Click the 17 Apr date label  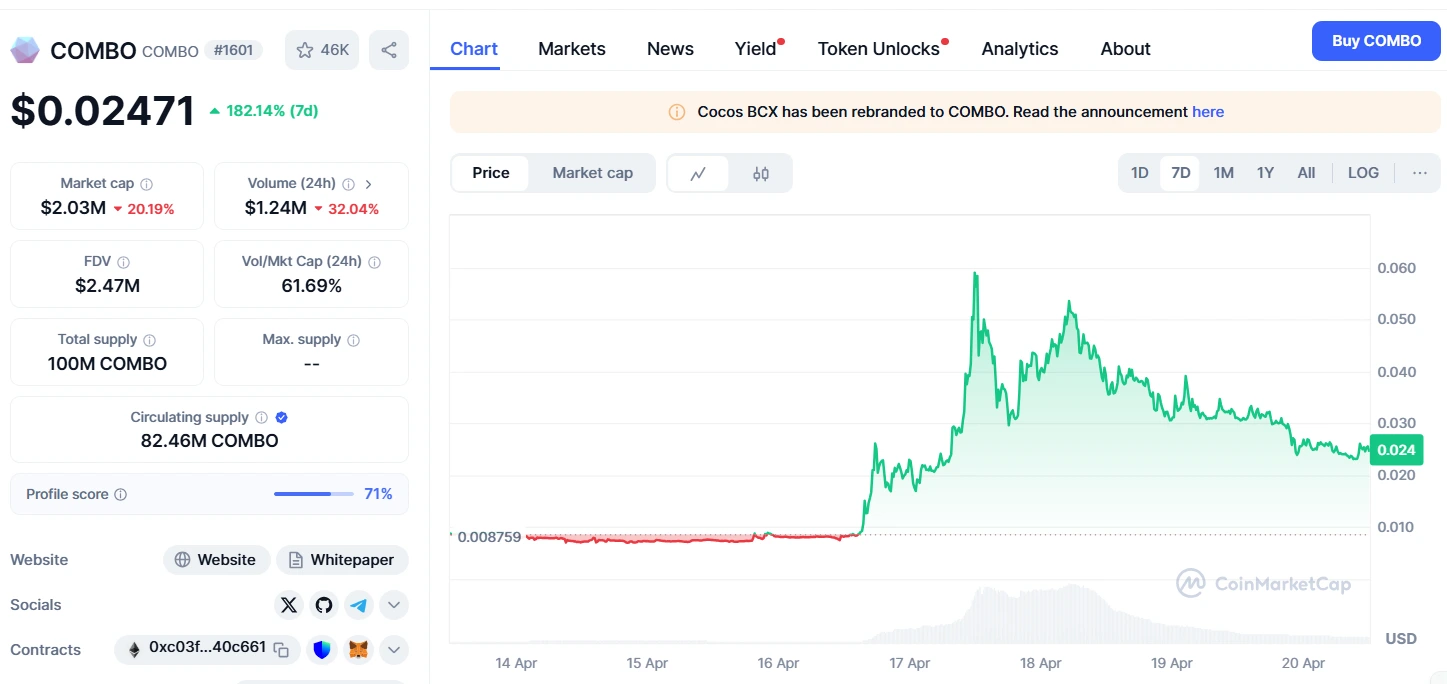click(x=909, y=663)
